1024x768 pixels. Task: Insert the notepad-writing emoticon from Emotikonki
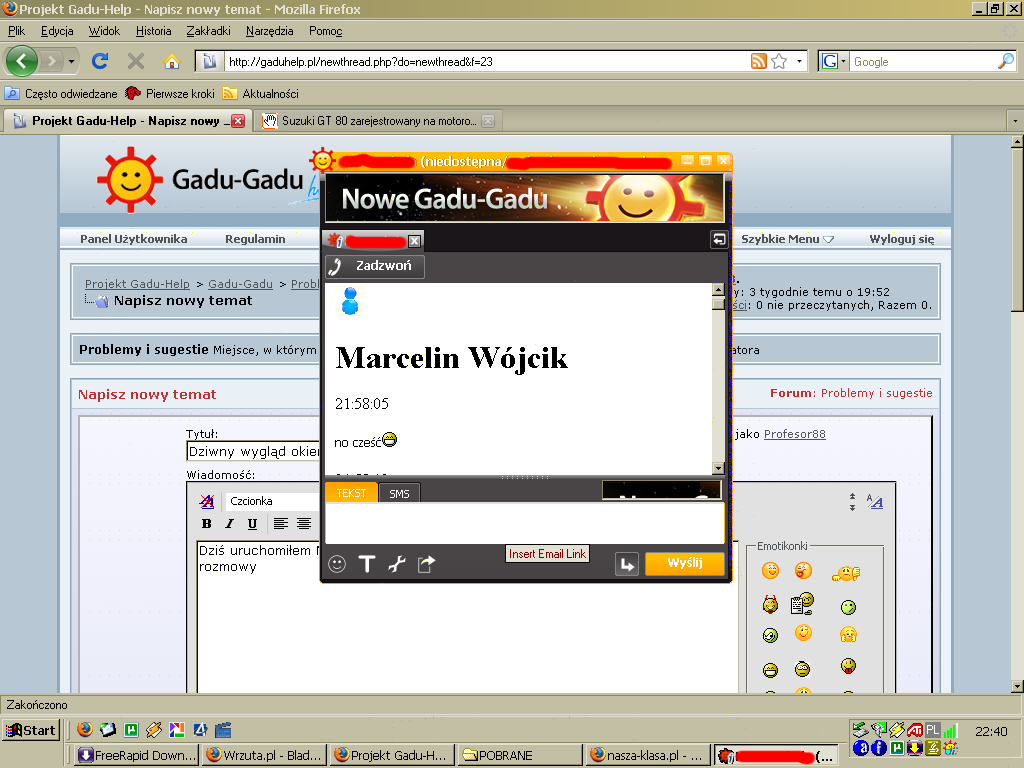802,603
